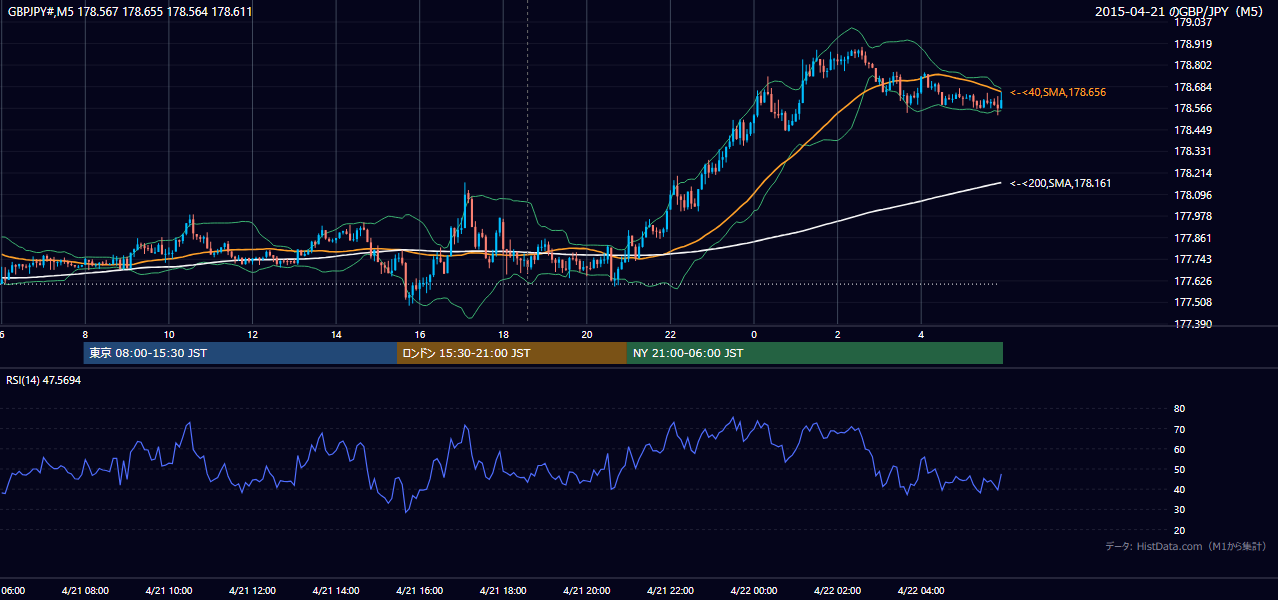Click the 4/22 04:00 time axis label
Screen dimensions: 1278x600
tap(921, 590)
